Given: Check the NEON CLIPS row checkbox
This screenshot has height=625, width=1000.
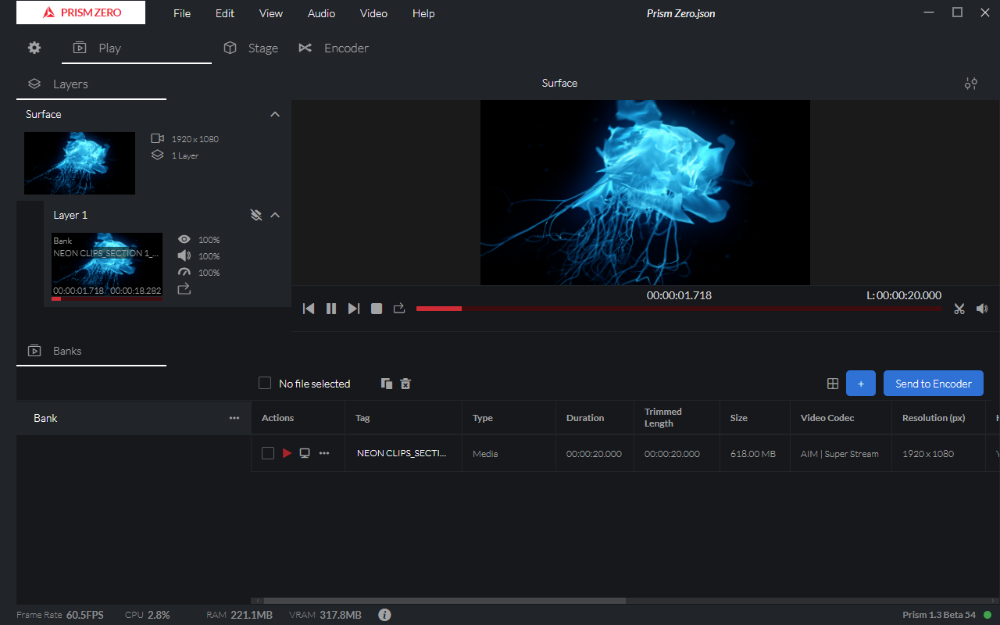Looking at the screenshot, I should 268,454.
